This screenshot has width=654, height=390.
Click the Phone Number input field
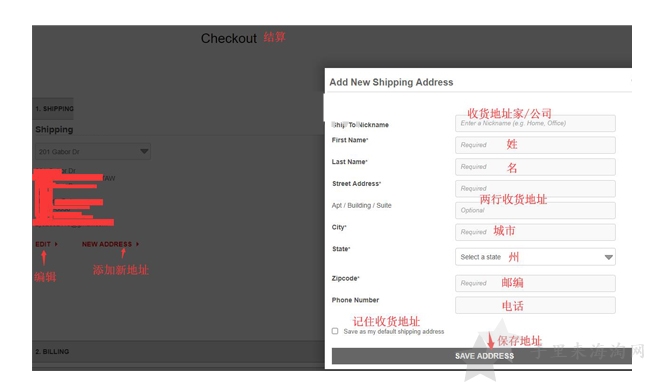click(535, 305)
